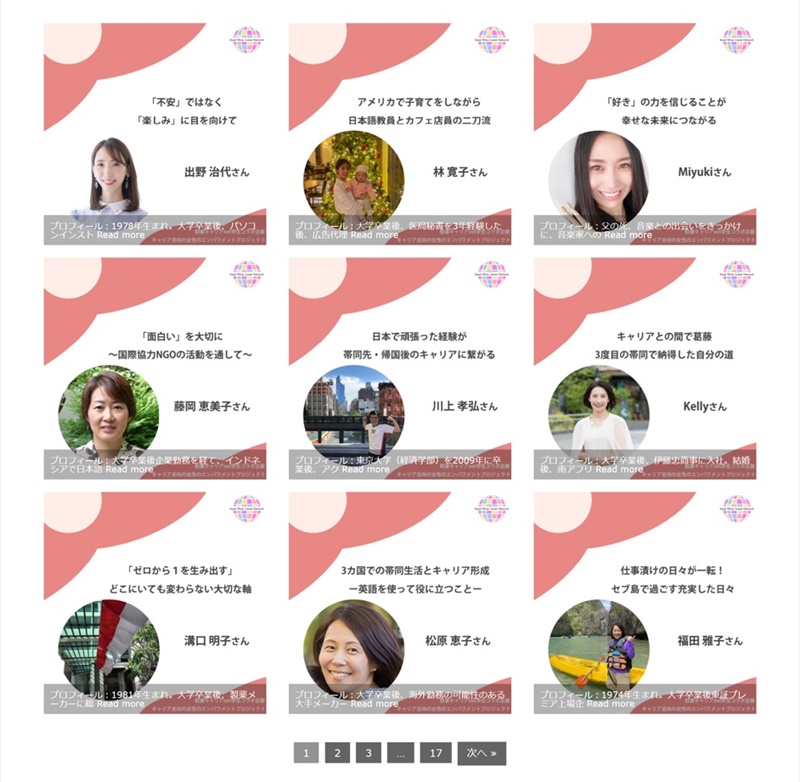
Task: Select current page 1 in pagination
Action: click(306, 753)
